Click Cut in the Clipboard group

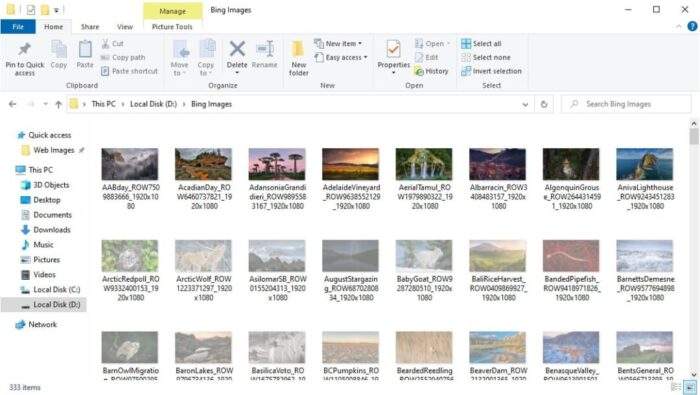(112, 44)
